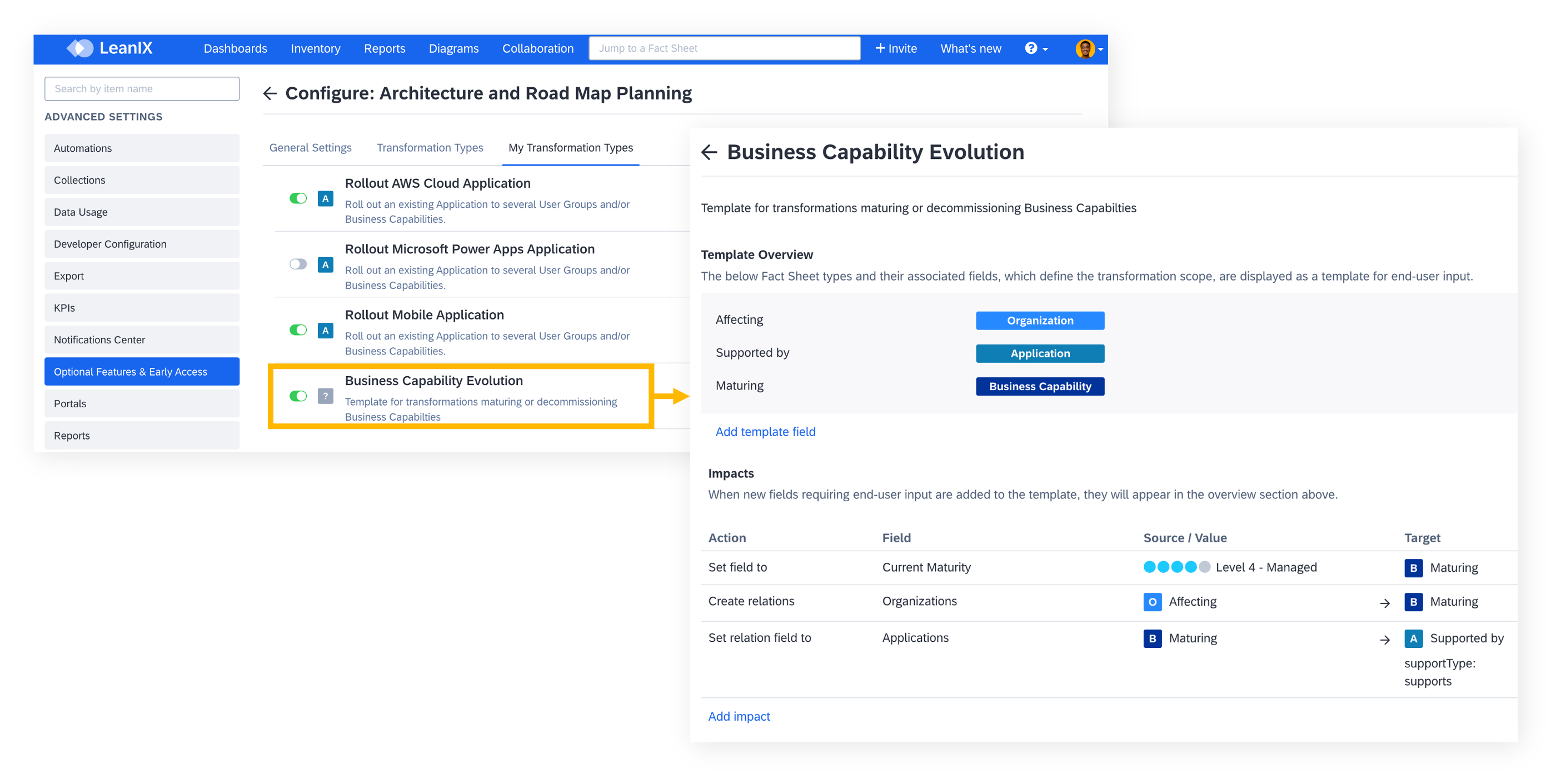Click 'supportType: supports' text
The image size is (1561, 784).
pos(1439,672)
